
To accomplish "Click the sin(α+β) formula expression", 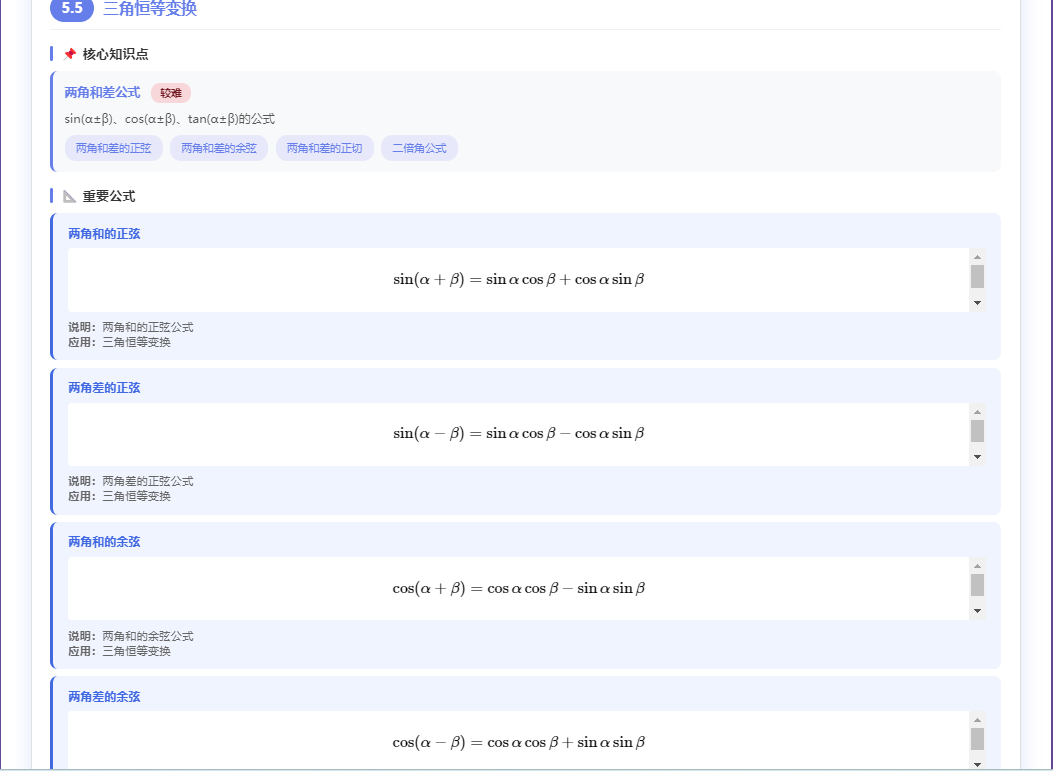I will coord(518,279).
